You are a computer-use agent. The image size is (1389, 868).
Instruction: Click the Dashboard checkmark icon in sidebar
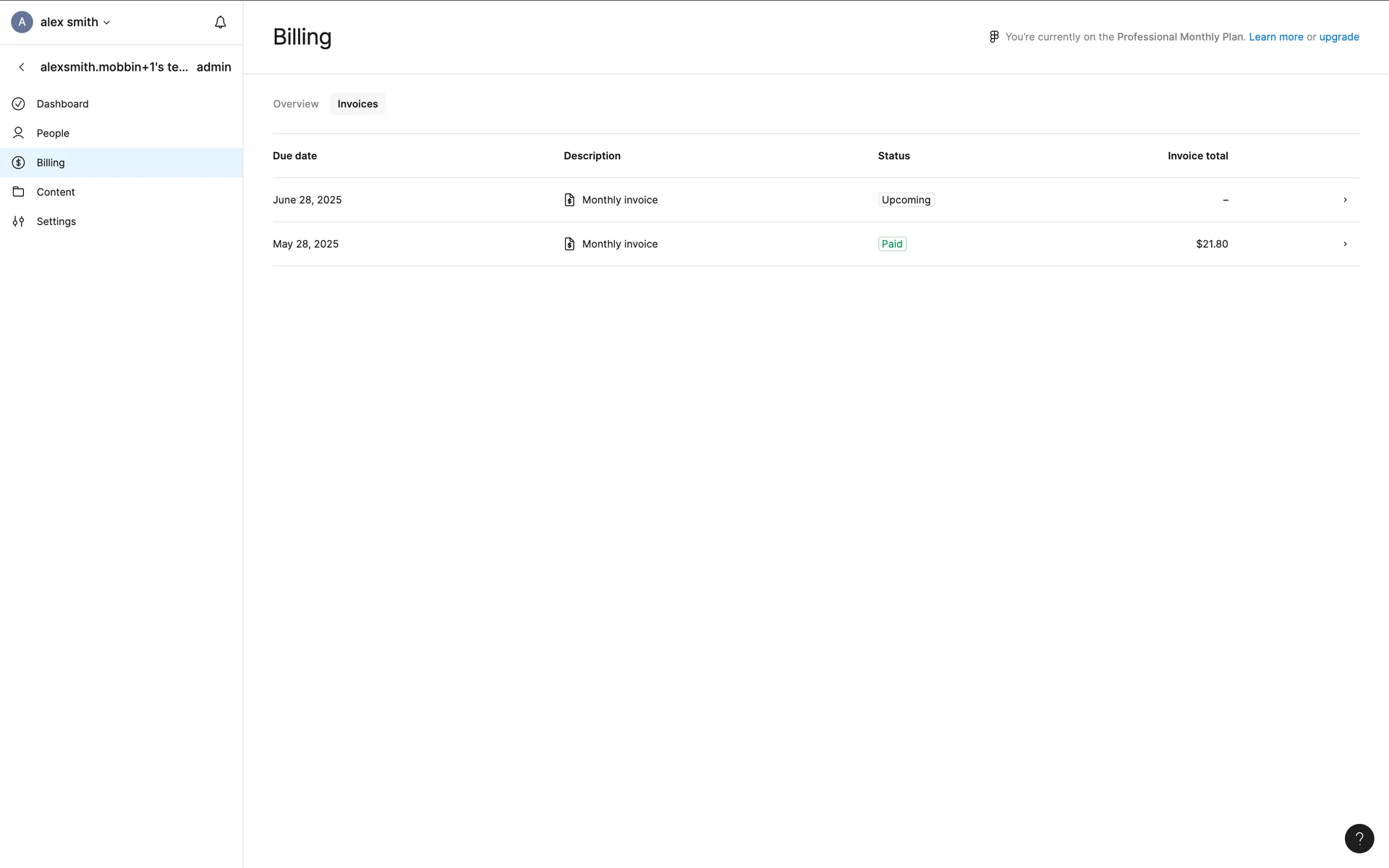19,104
